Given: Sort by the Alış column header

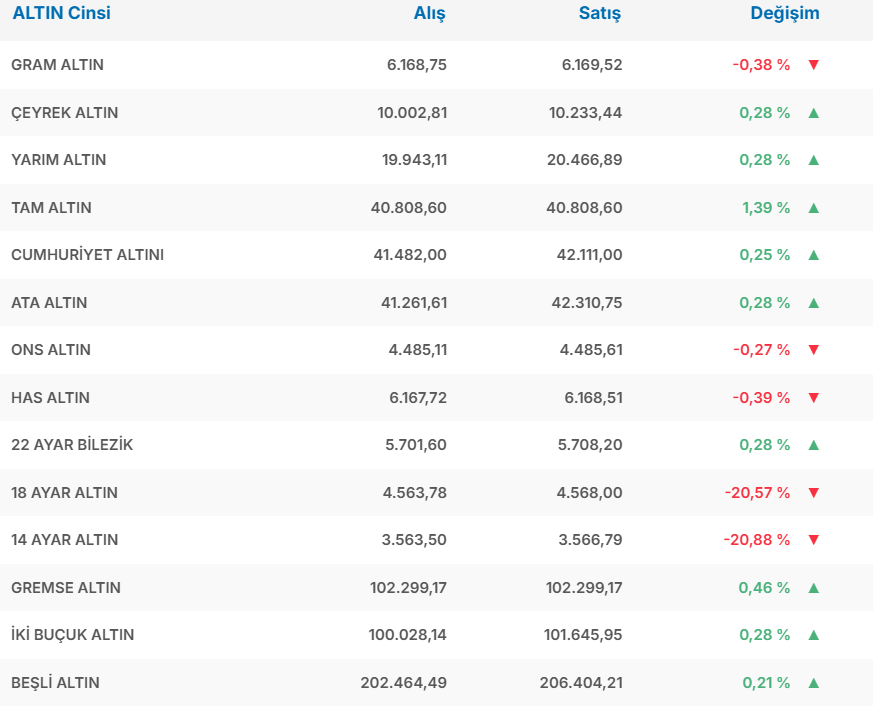Looking at the screenshot, I should click(430, 14).
